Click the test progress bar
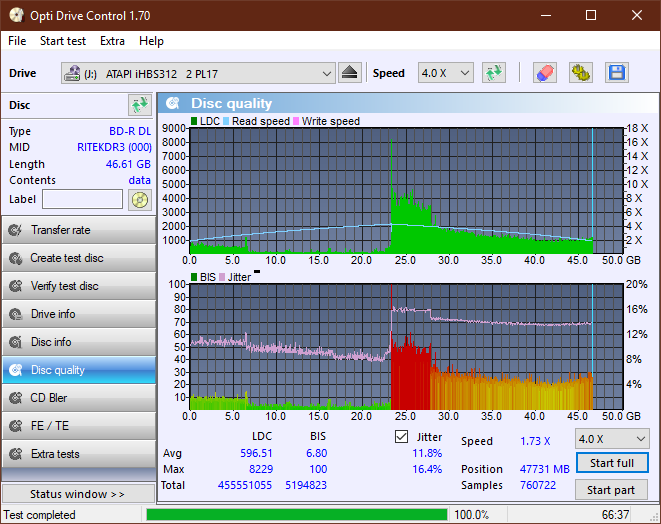Screen dimensions: 661x524 pos(296,515)
